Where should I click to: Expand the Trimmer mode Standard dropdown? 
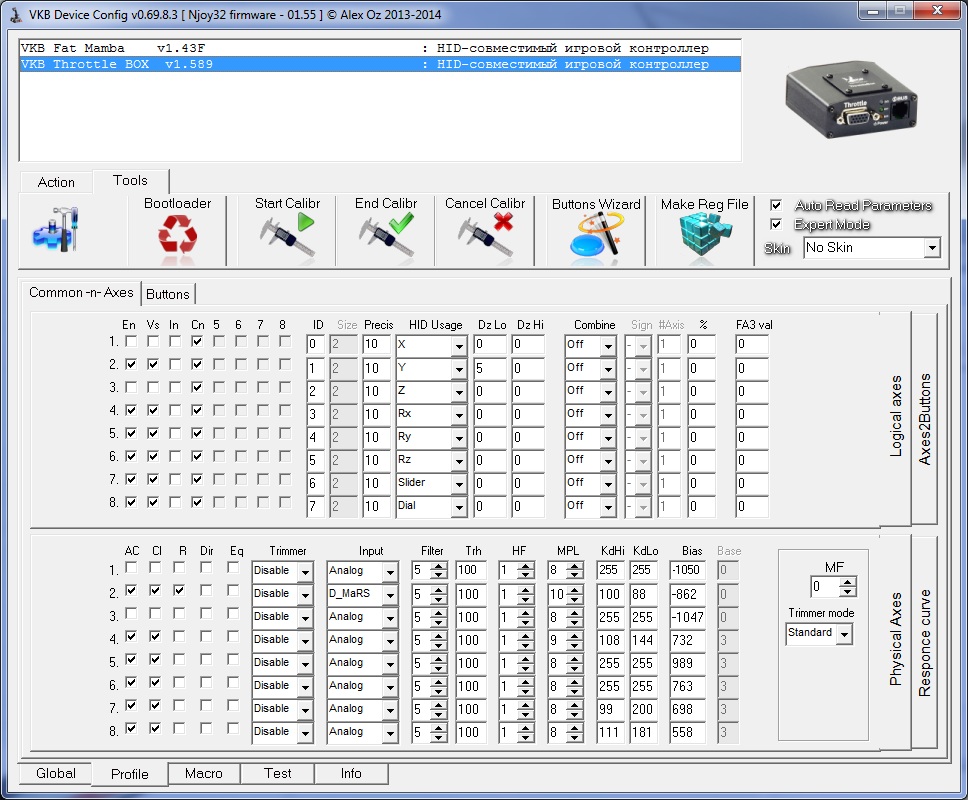click(x=845, y=634)
